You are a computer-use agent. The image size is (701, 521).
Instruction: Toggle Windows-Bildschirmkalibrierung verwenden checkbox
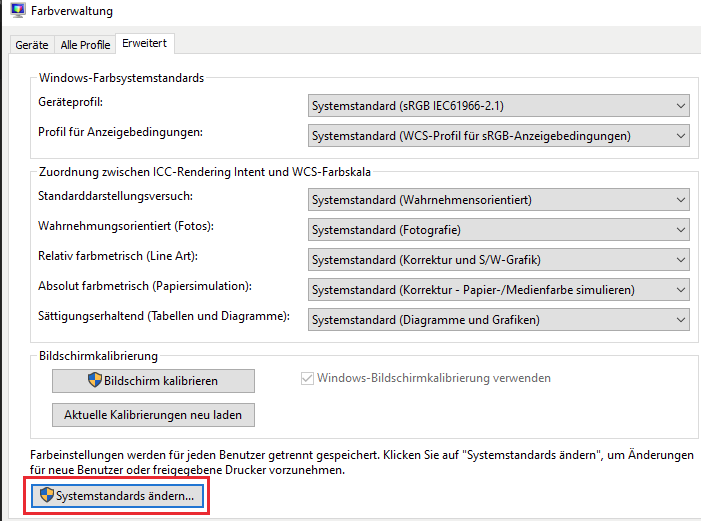click(x=307, y=378)
